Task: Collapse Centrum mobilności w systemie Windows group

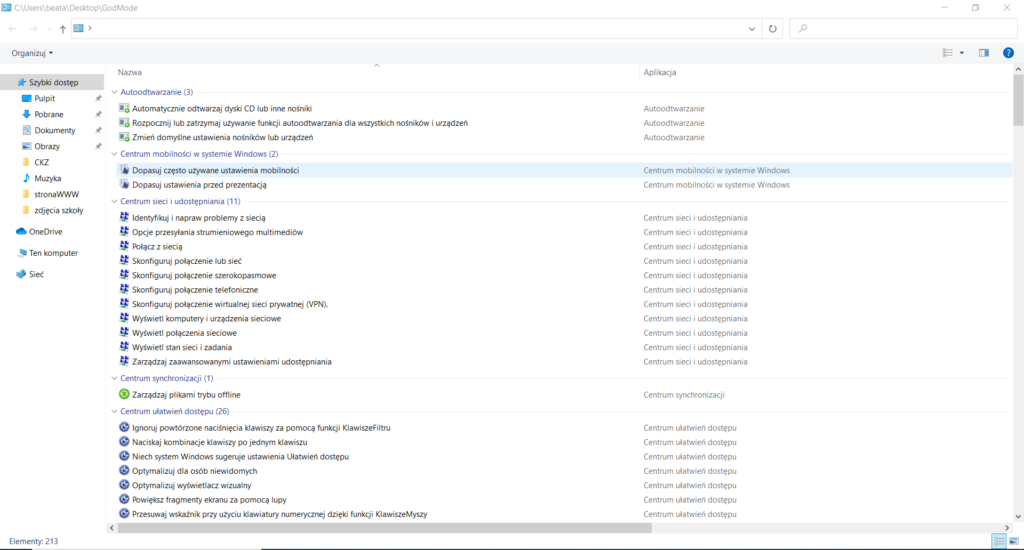Action: point(114,154)
